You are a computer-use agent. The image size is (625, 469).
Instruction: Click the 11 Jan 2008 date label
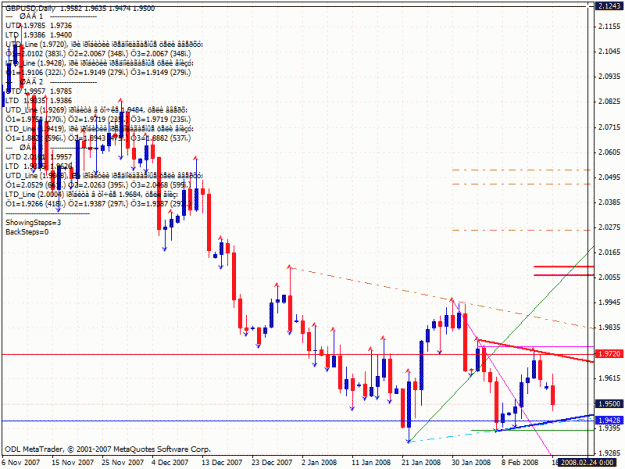pos(371,462)
